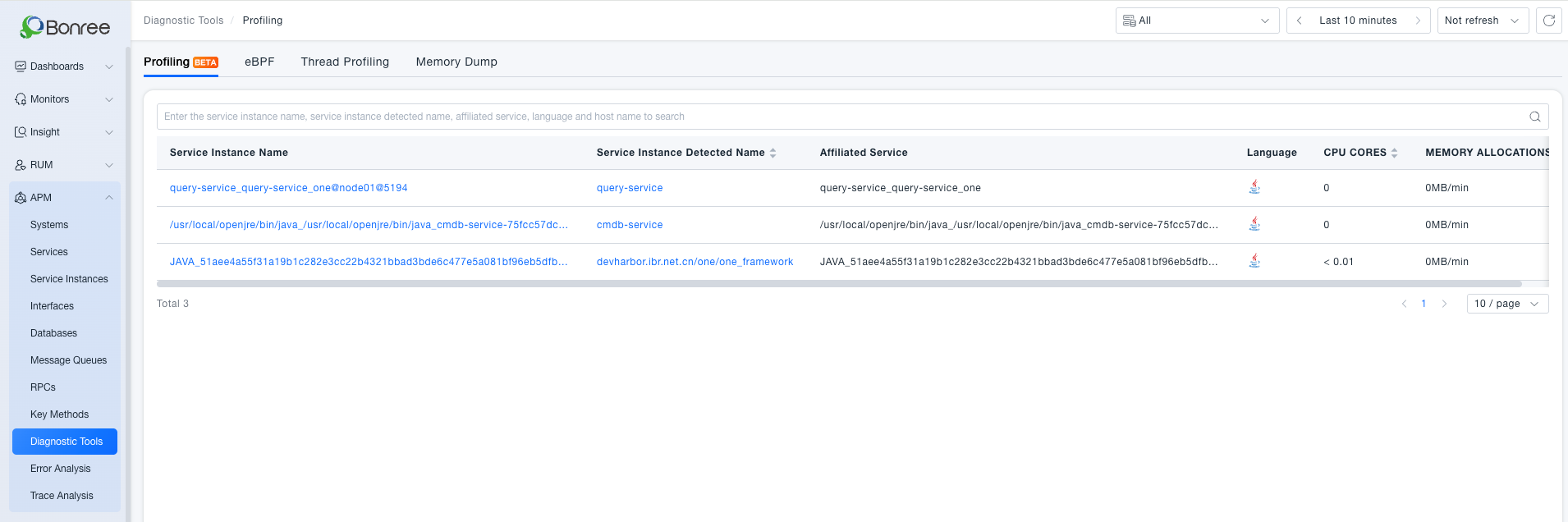This screenshot has width=1568, height=522.
Task: Expand the Monitors menu
Action: pos(109,99)
